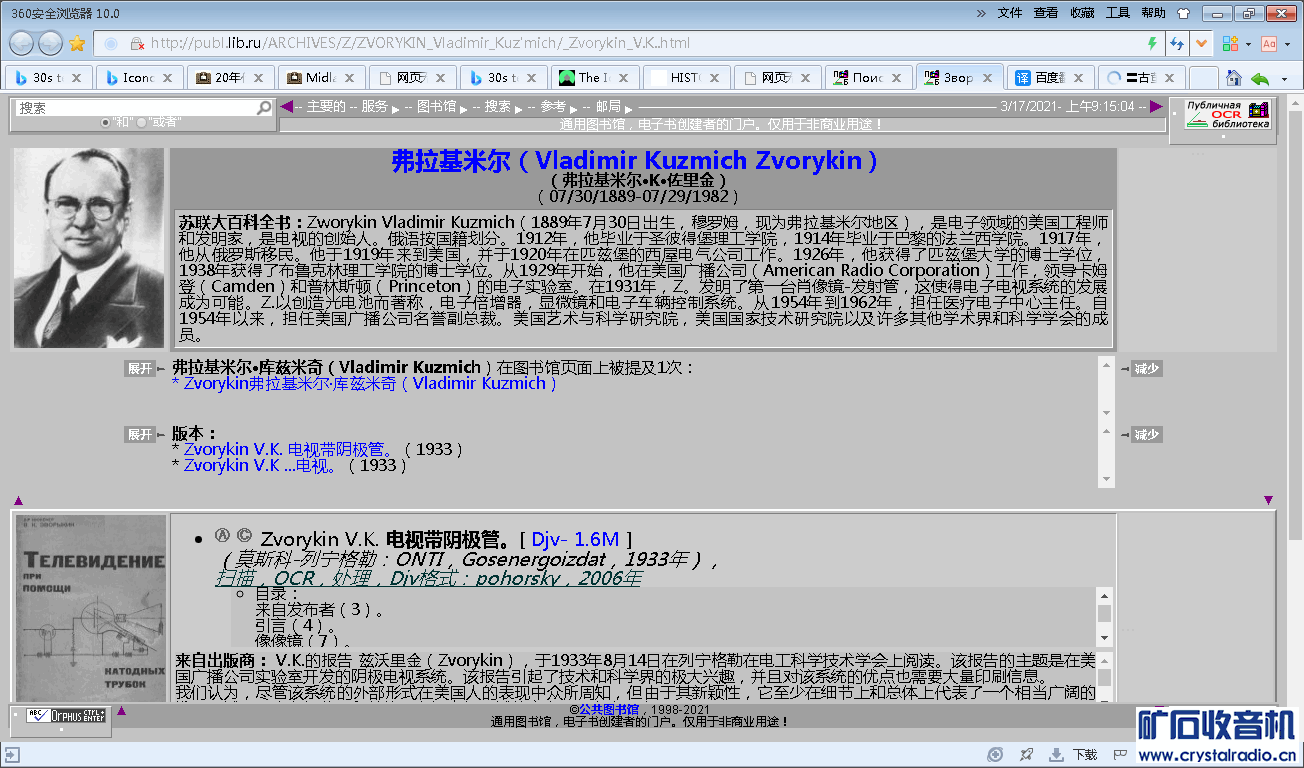The image size is (1304, 768).
Task: Click 减少 beside the 版本 section
Action: [x=1147, y=434]
